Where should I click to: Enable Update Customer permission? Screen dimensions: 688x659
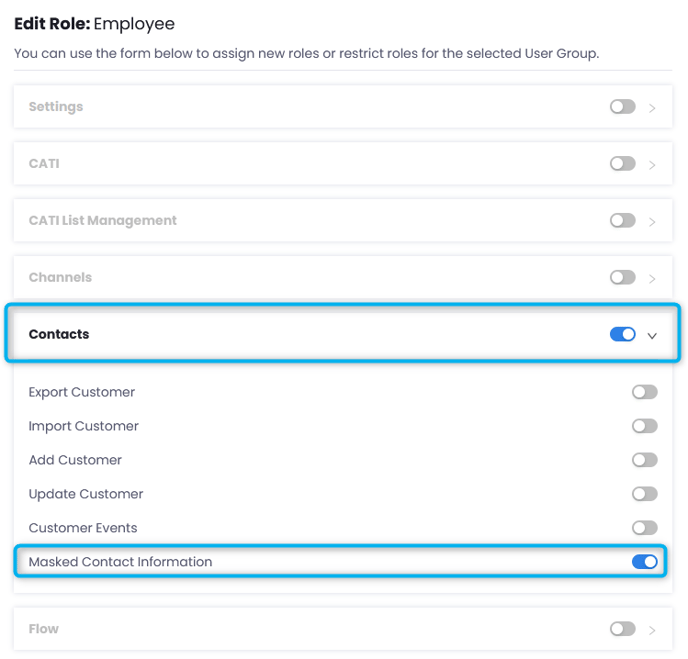click(644, 494)
